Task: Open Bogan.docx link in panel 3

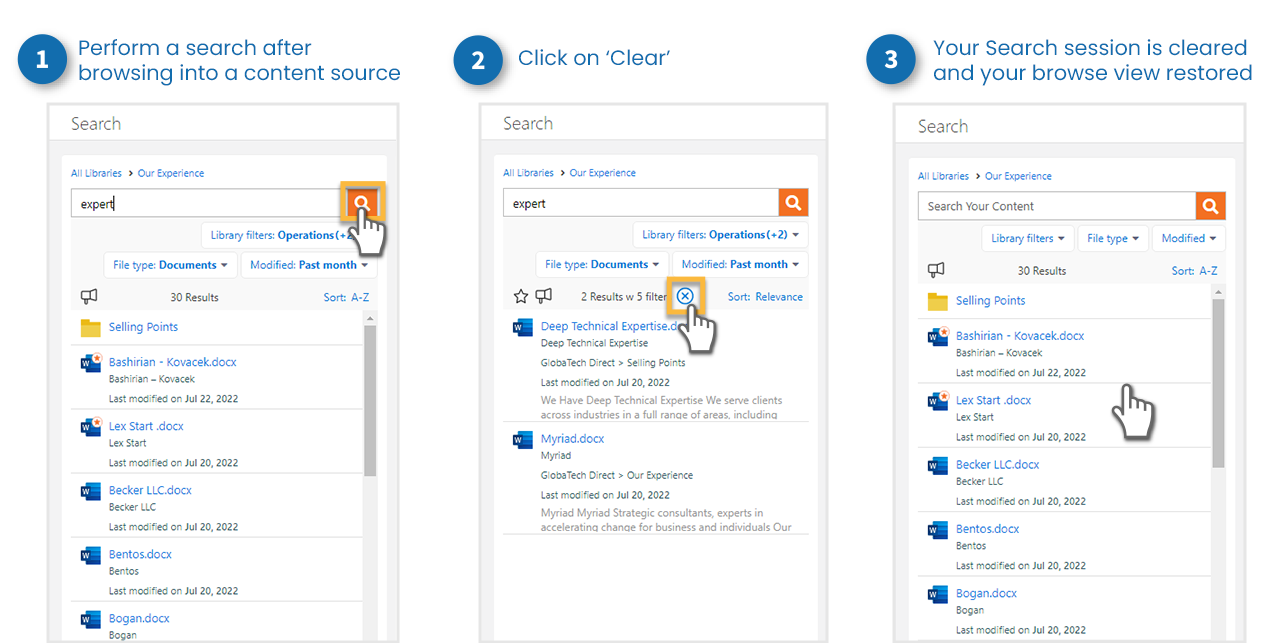Action: (x=986, y=593)
